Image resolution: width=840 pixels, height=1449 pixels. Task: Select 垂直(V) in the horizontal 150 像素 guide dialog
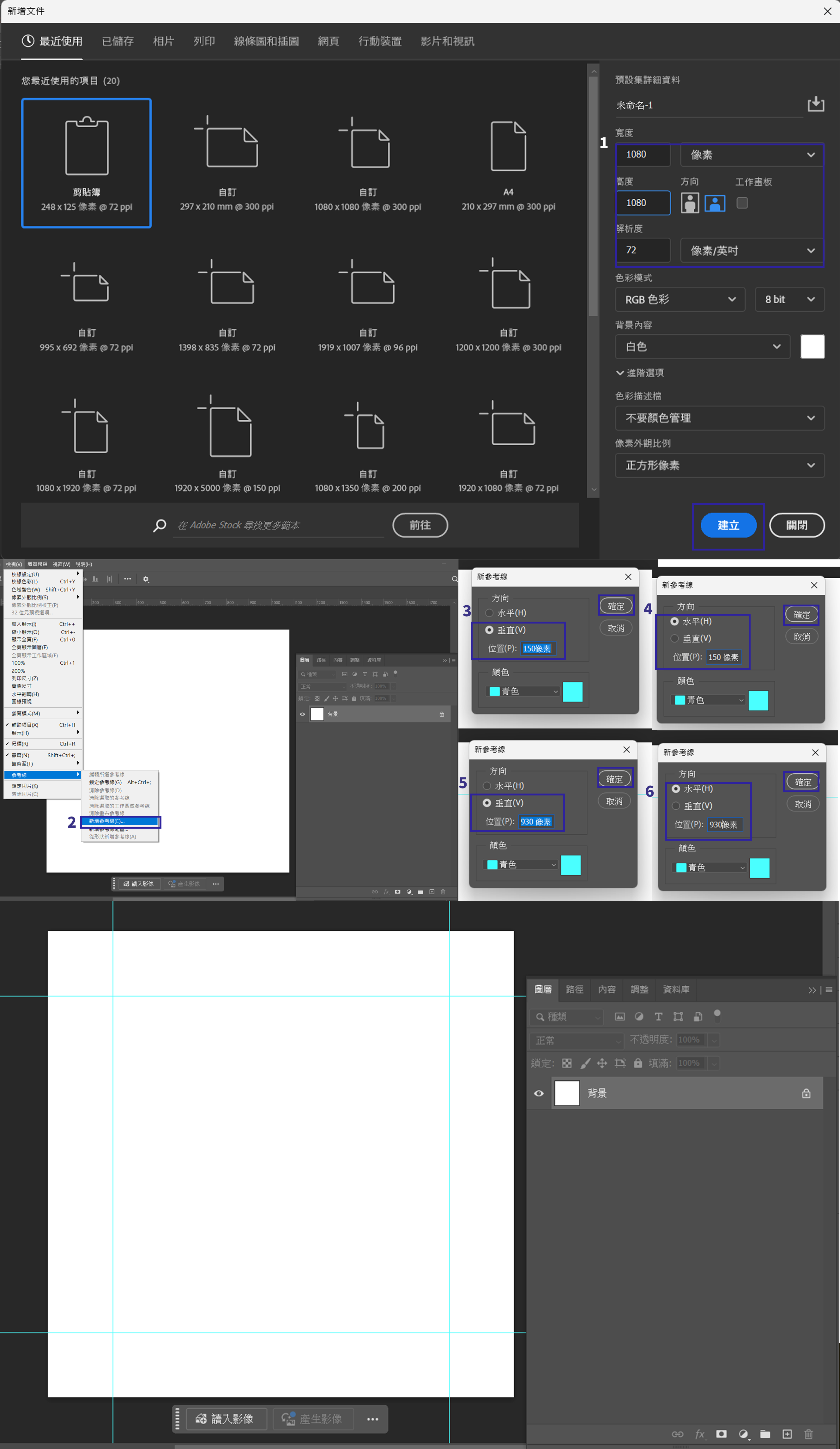pos(674,638)
